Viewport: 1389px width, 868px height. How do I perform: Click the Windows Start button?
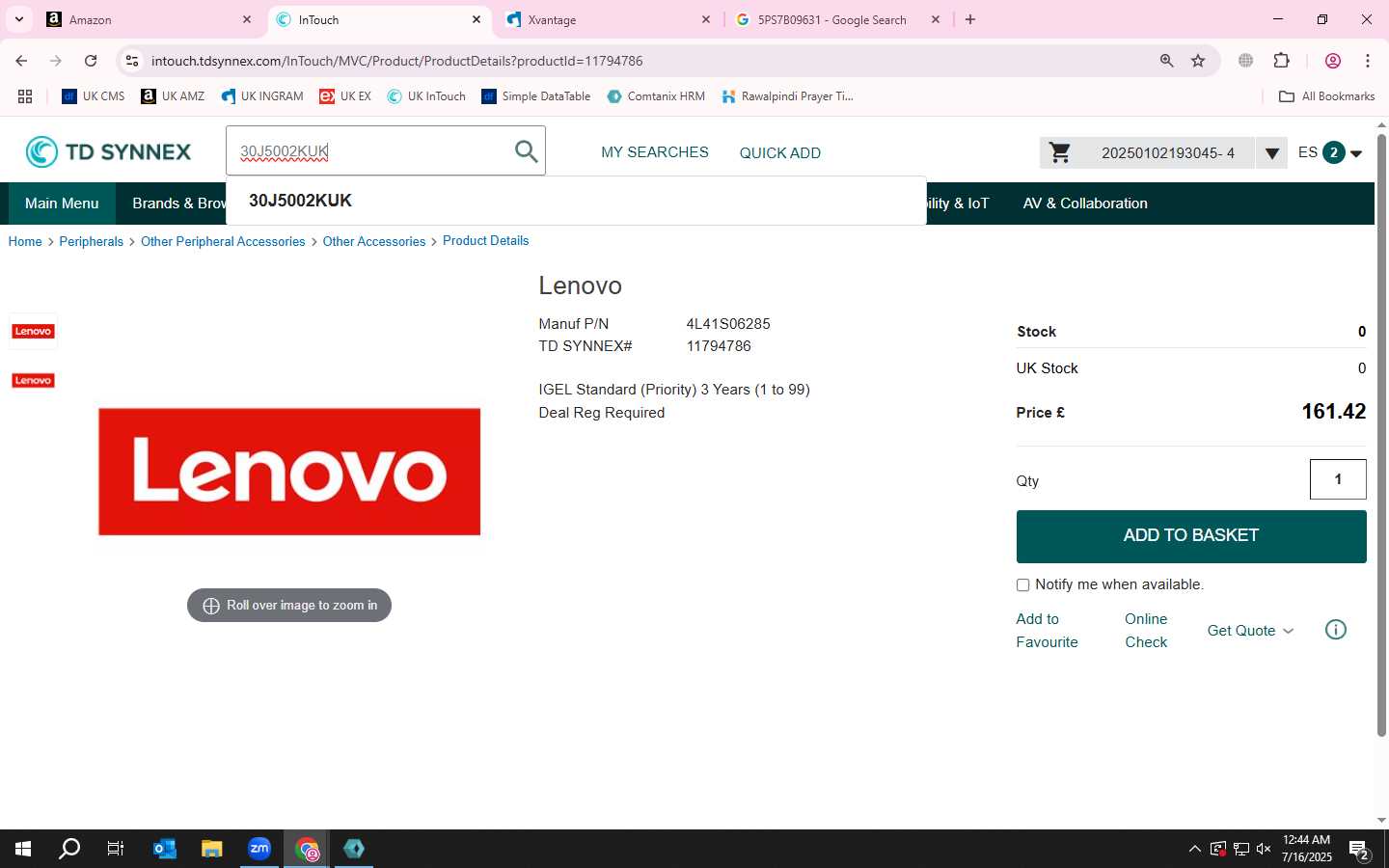[x=23, y=849]
